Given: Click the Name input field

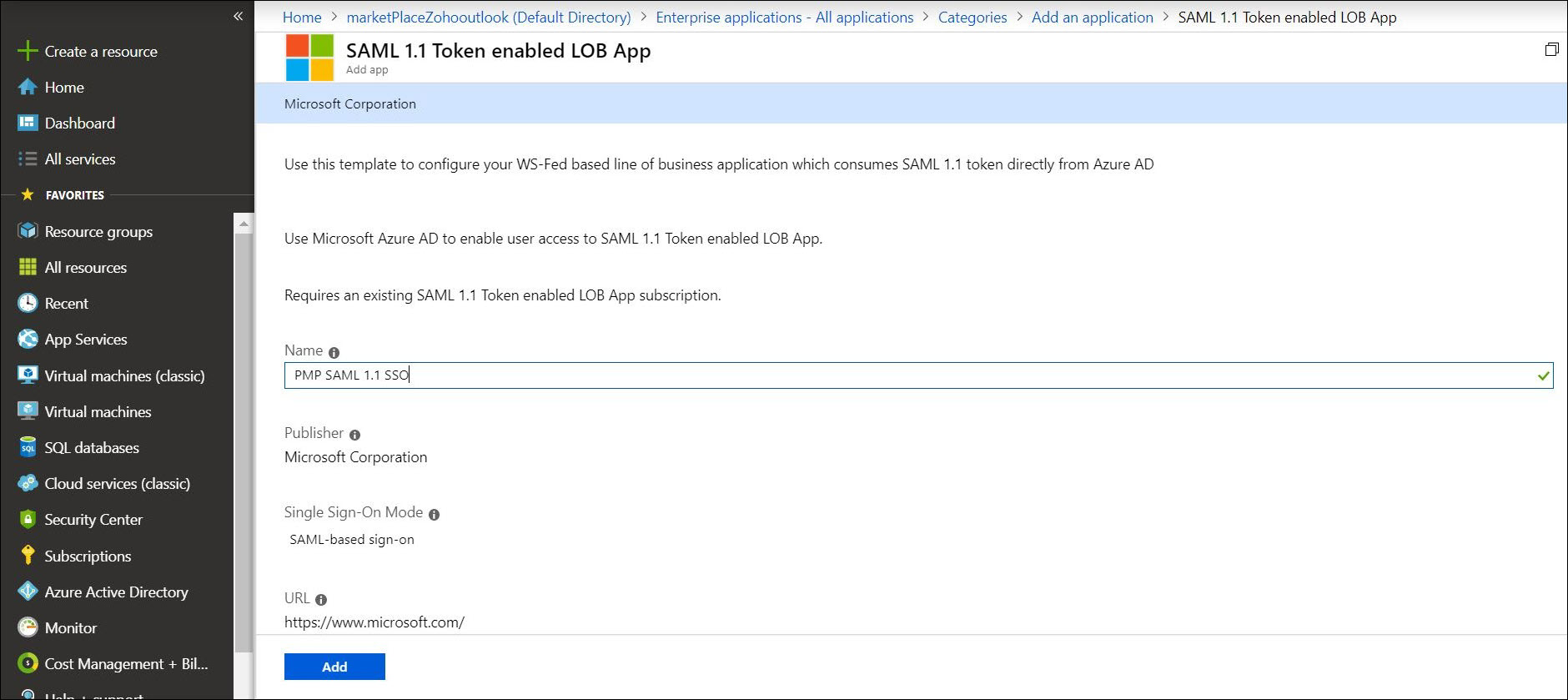Looking at the screenshot, I should tap(918, 375).
